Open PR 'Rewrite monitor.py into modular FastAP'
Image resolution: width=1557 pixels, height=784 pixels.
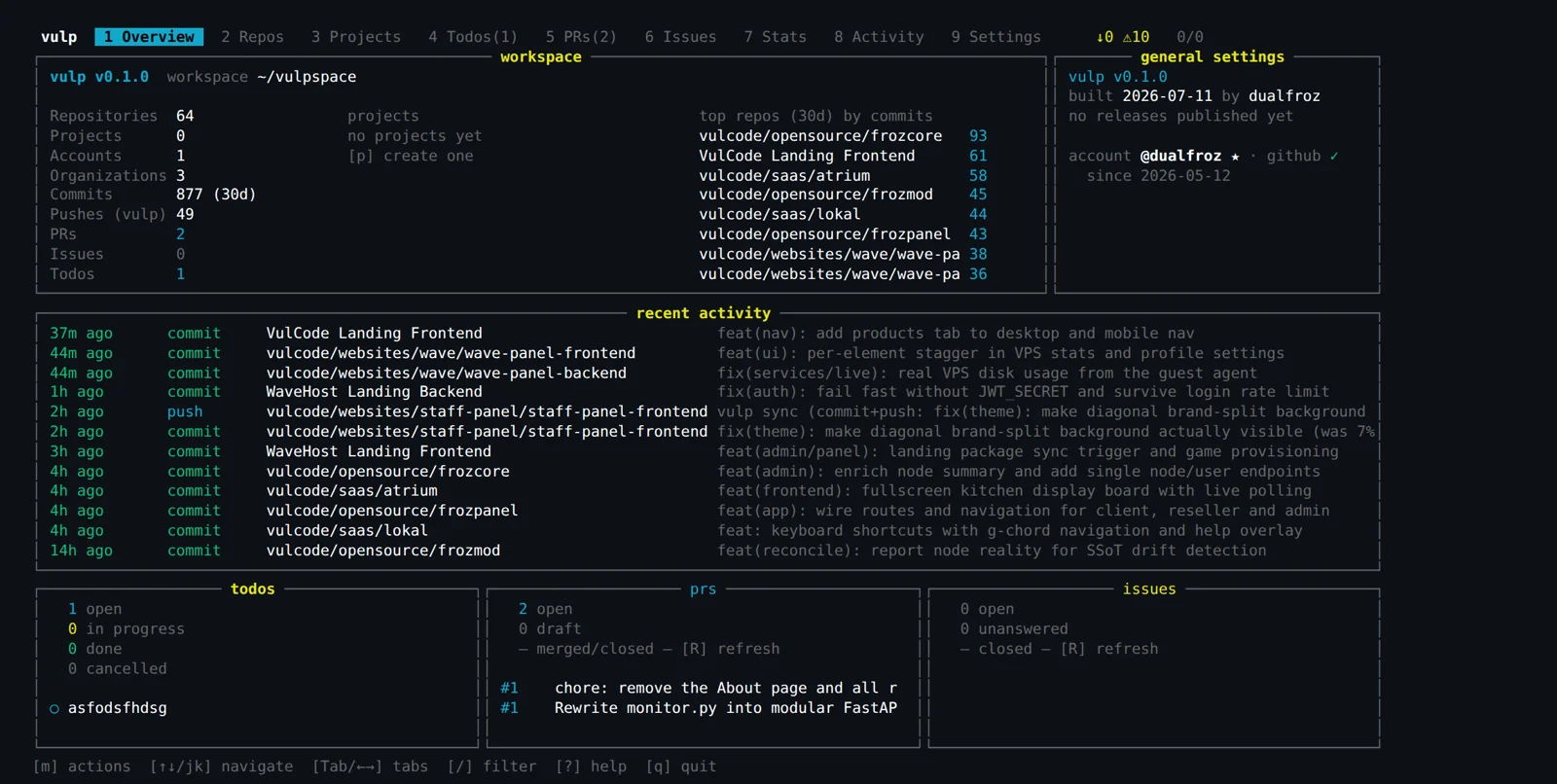point(699,708)
